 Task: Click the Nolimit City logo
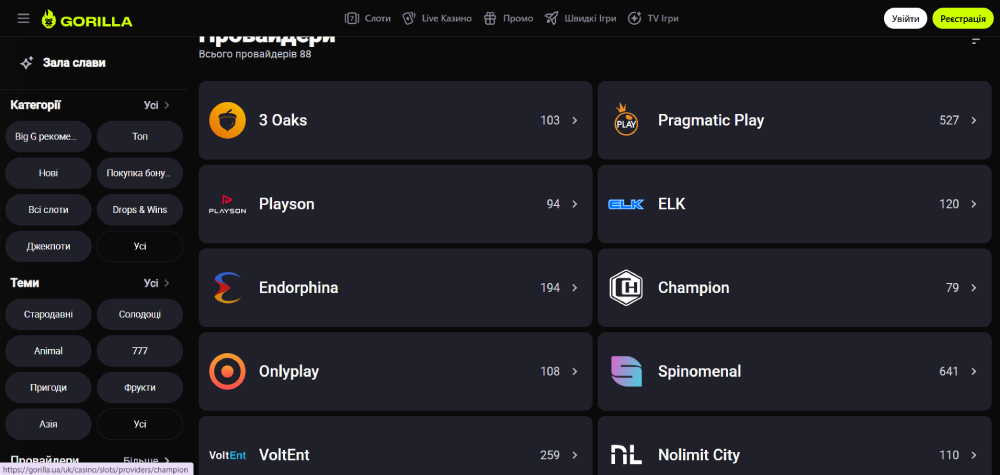coord(626,455)
